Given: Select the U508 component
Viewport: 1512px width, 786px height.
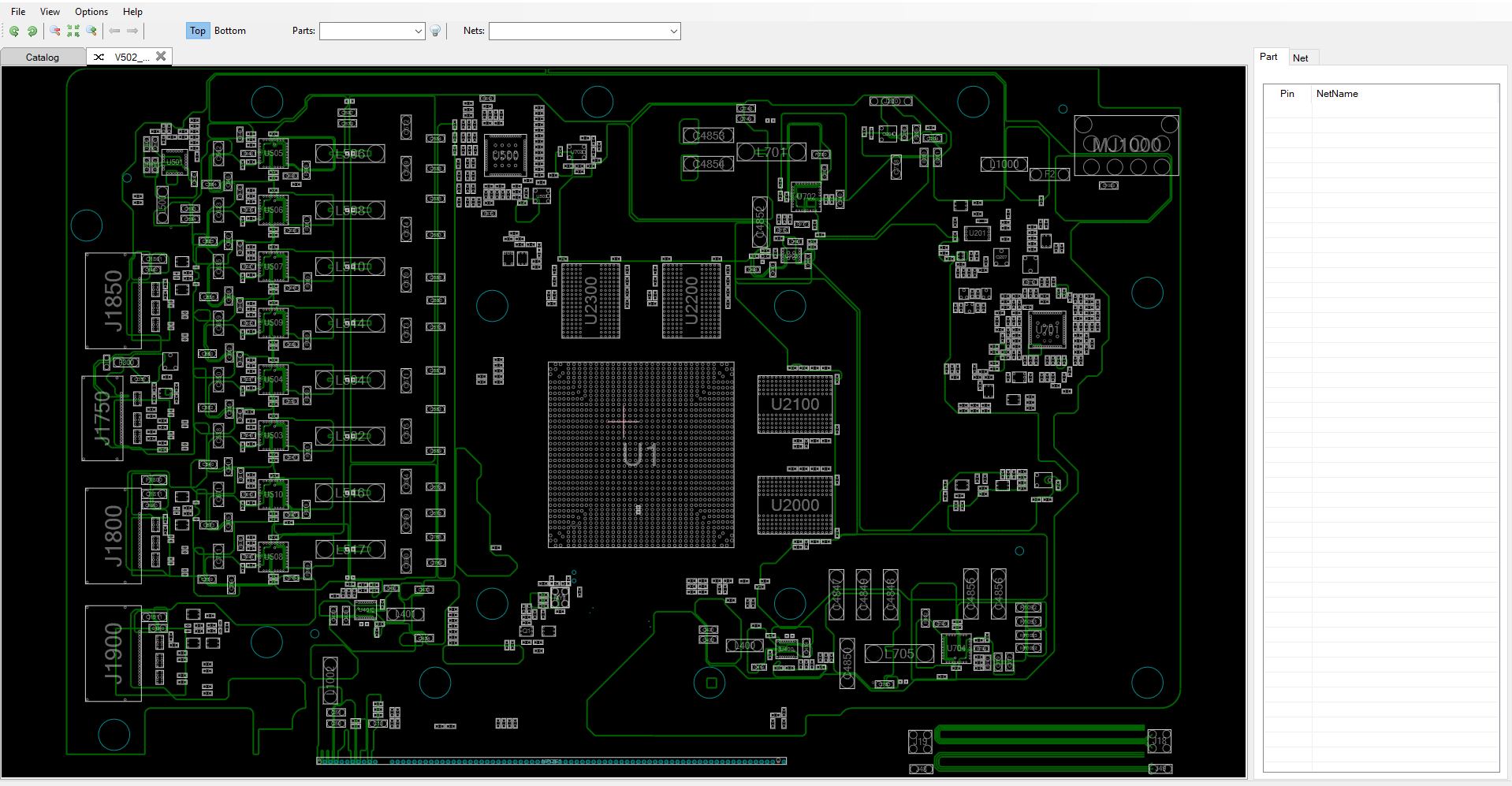Looking at the screenshot, I should pos(273,557).
